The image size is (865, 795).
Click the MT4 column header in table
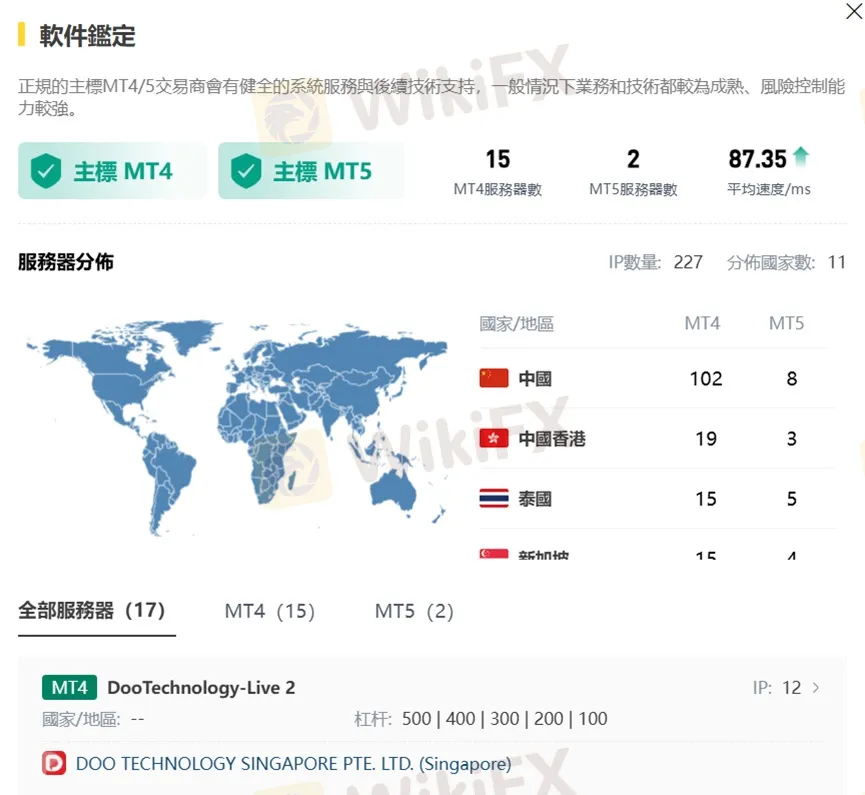point(702,323)
